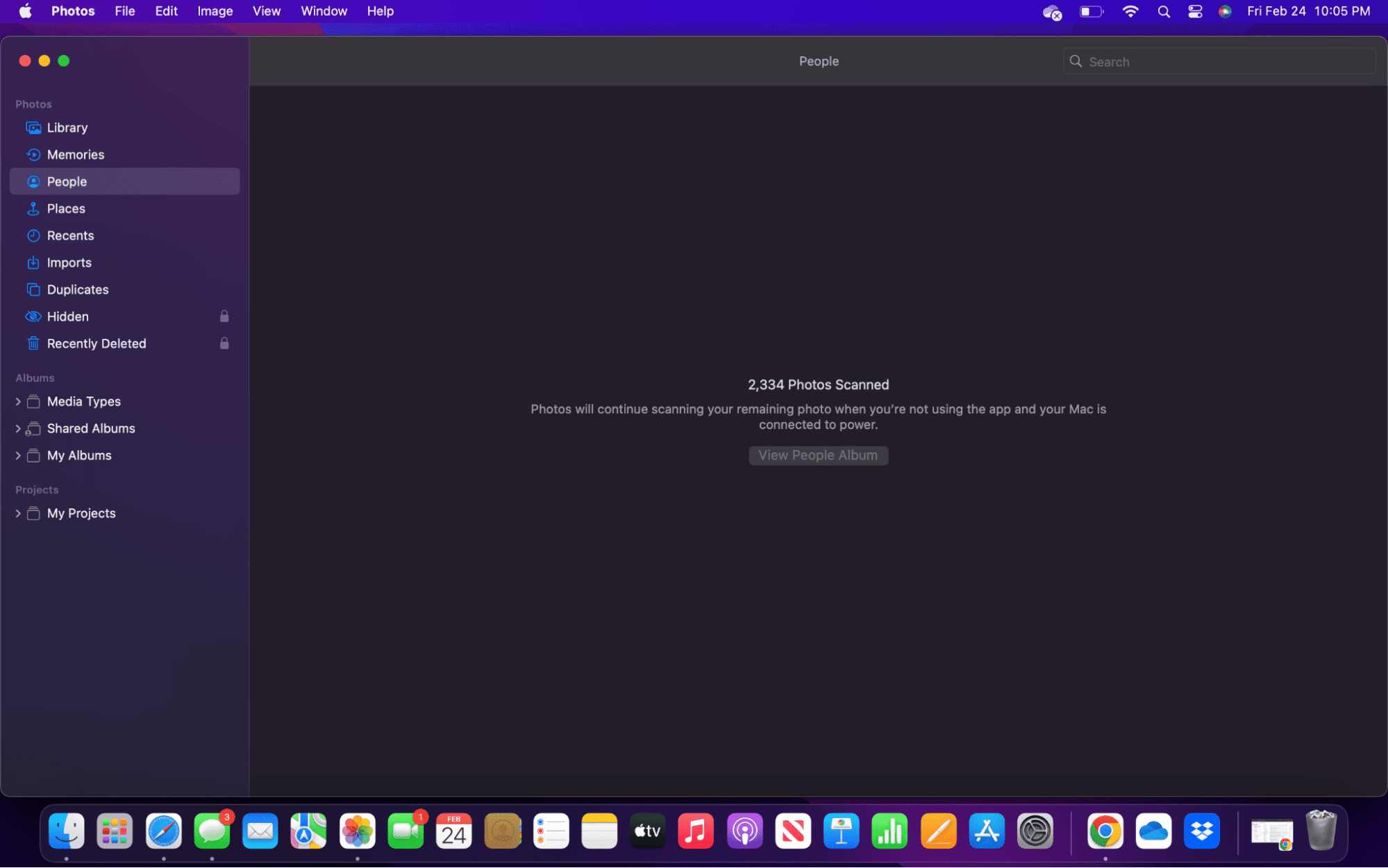This screenshot has height=868, width=1388.
Task: Open App Store from the Dock
Action: tap(987, 831)
